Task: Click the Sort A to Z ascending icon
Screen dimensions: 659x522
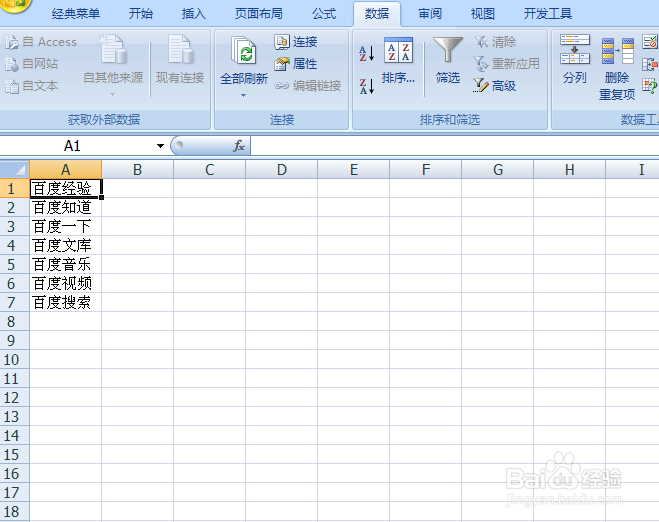Action: click(366, 53)
